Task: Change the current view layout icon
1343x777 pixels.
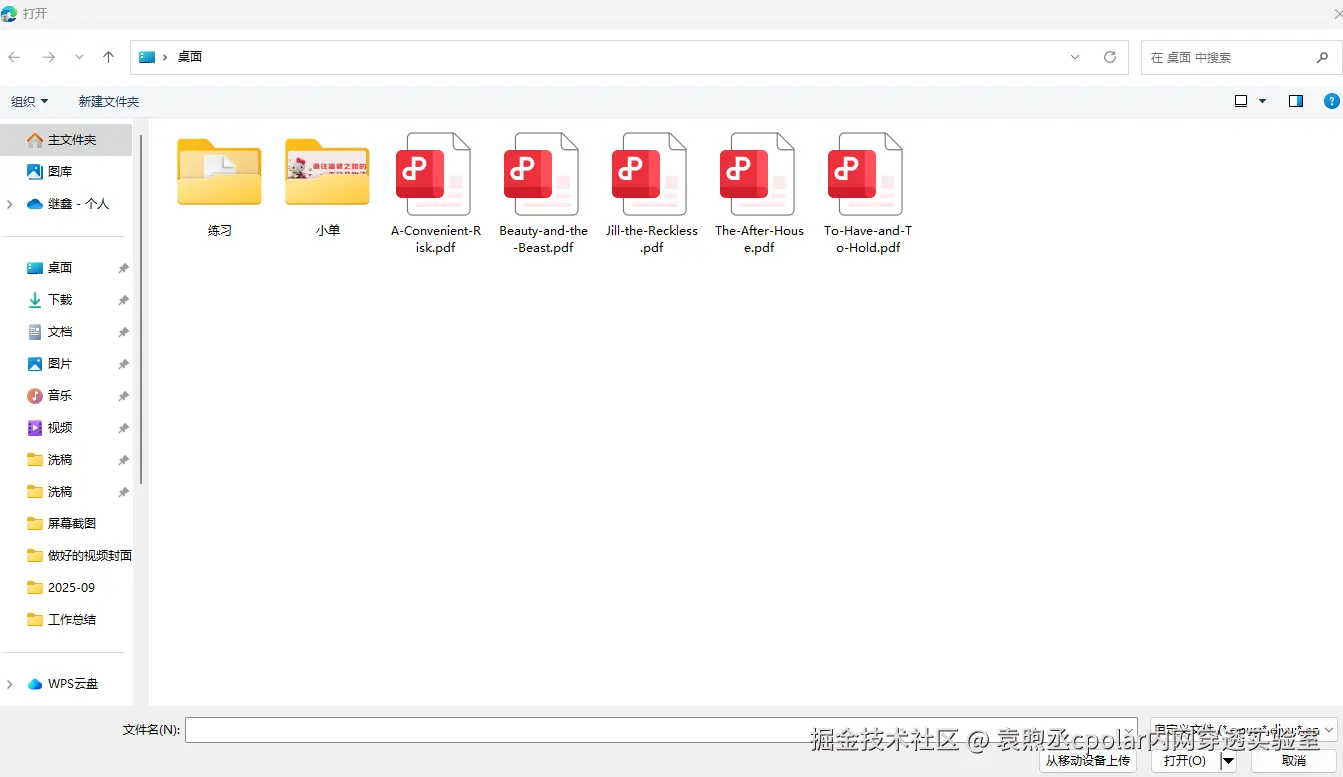Action: click(x=1240, y=100)
